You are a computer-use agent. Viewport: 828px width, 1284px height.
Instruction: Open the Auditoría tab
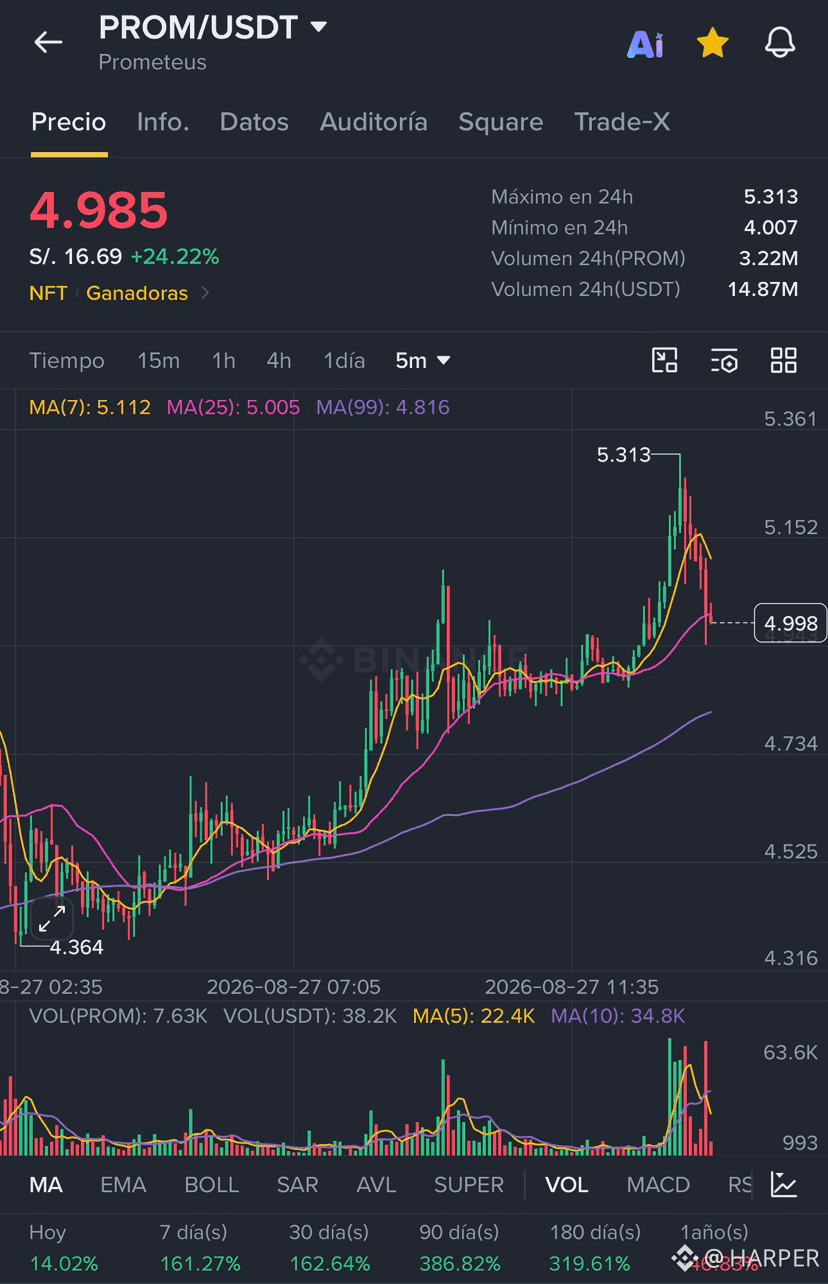(x=374, y=122)
